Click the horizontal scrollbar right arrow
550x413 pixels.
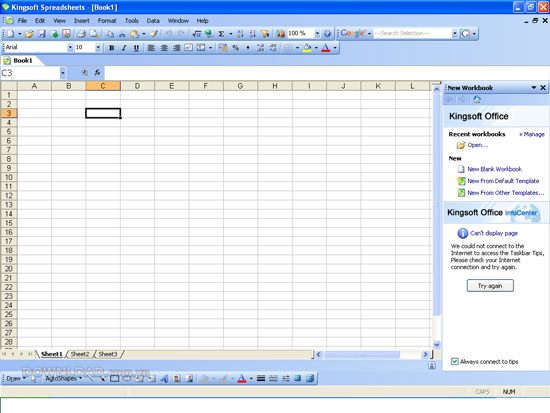(x=425, y=354)
